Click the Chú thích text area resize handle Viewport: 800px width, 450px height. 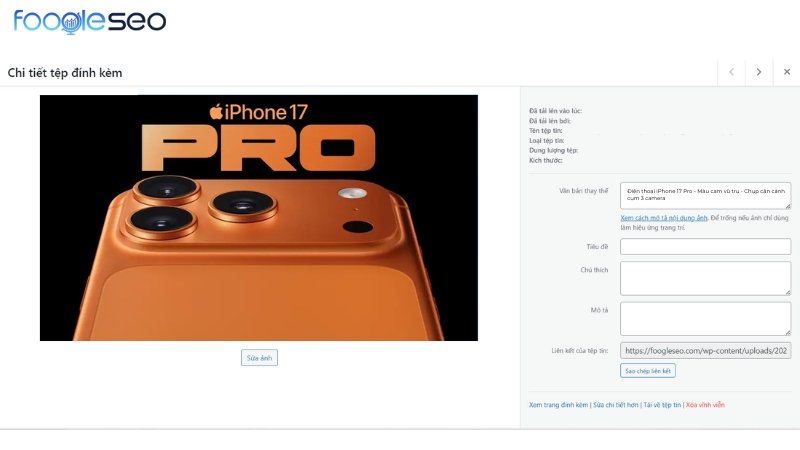click(x=788, y=292)
